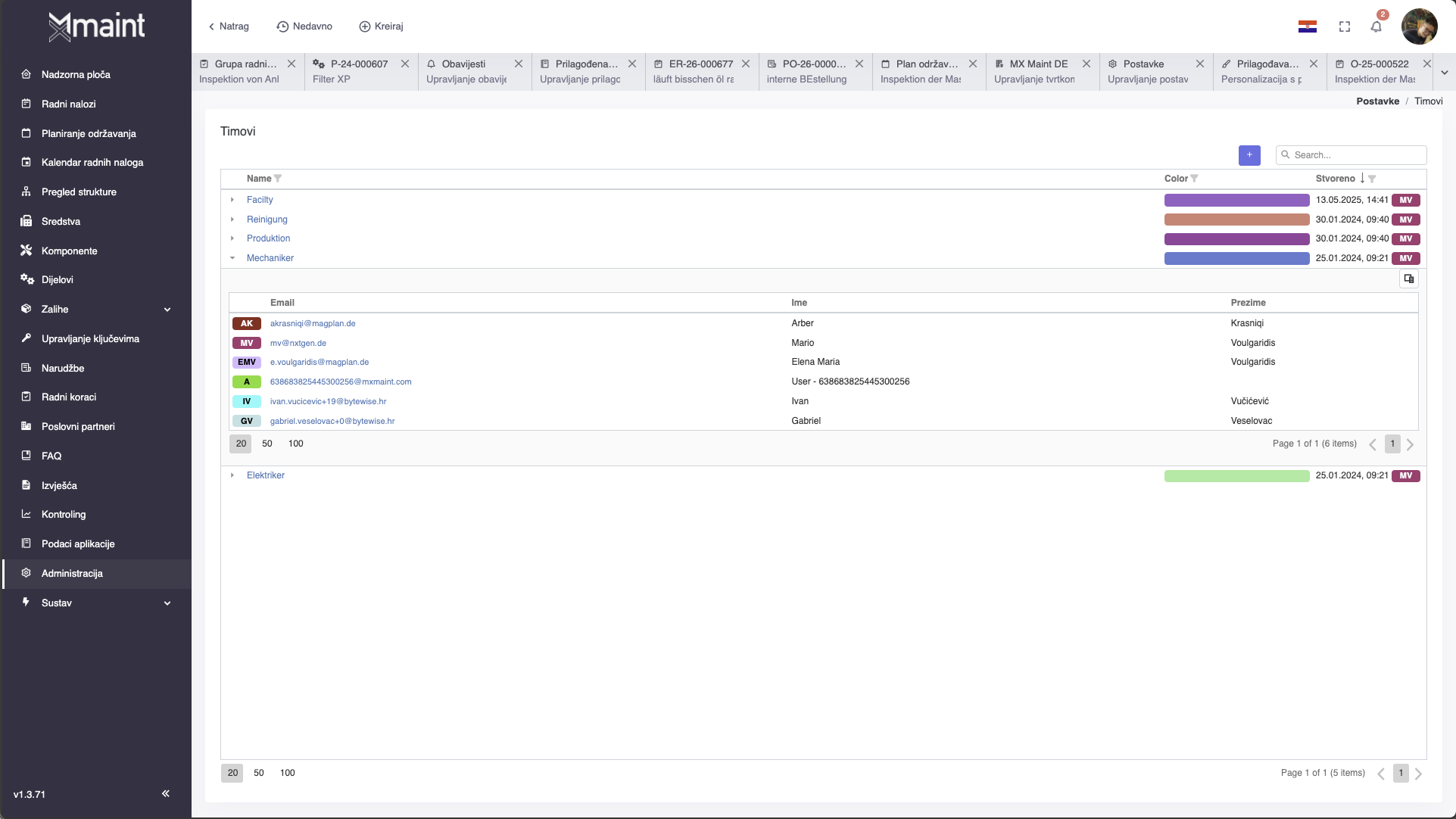Expand the Zalihe sidebar submenu
The image size is (1456, 819).
167,309
